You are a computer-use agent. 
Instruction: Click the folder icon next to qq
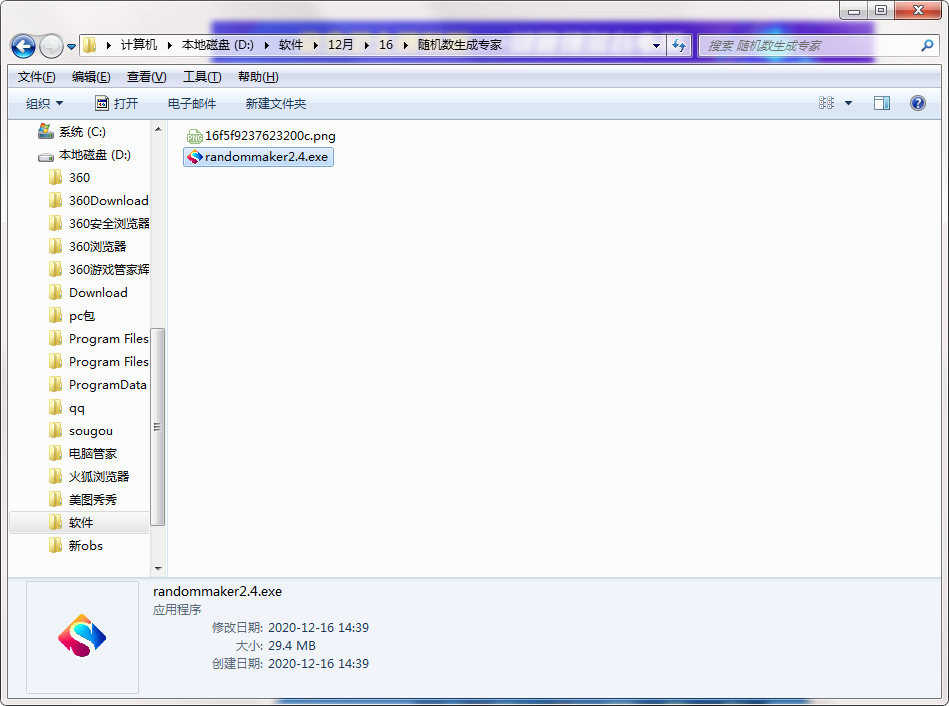(55, 407)
